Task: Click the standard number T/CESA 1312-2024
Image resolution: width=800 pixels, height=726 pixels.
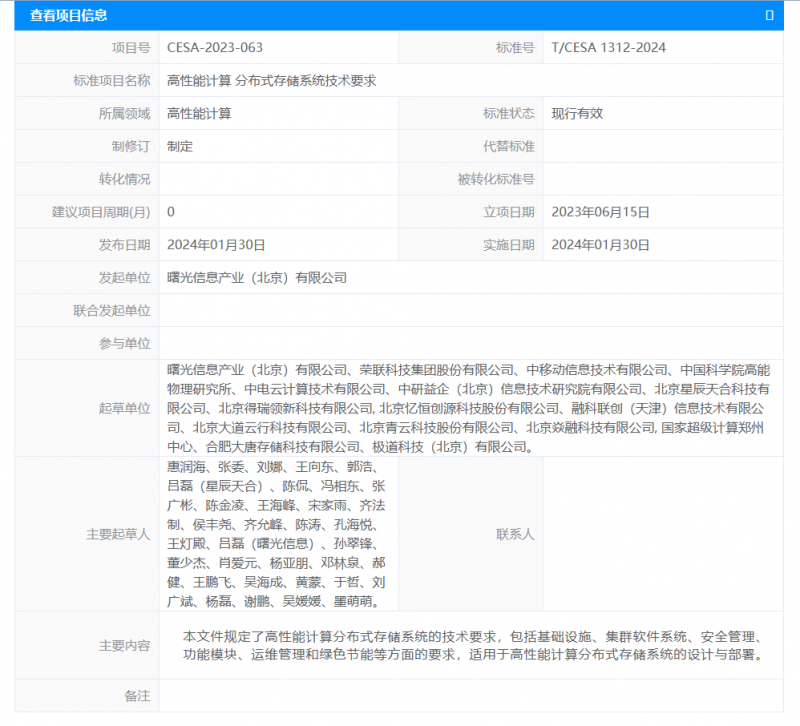Action: [608, 47]
